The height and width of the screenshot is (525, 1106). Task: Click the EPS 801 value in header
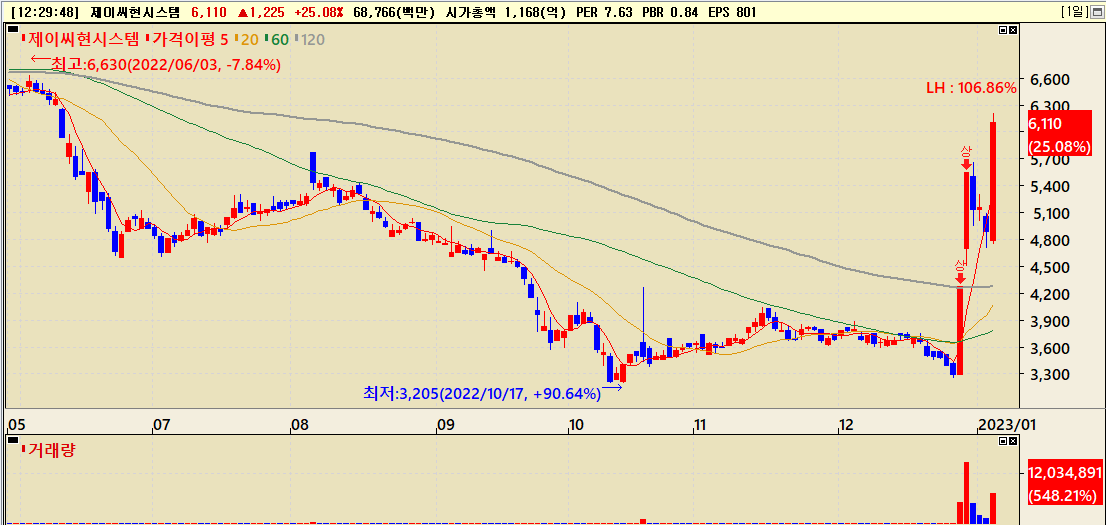[x=731, y=12]
